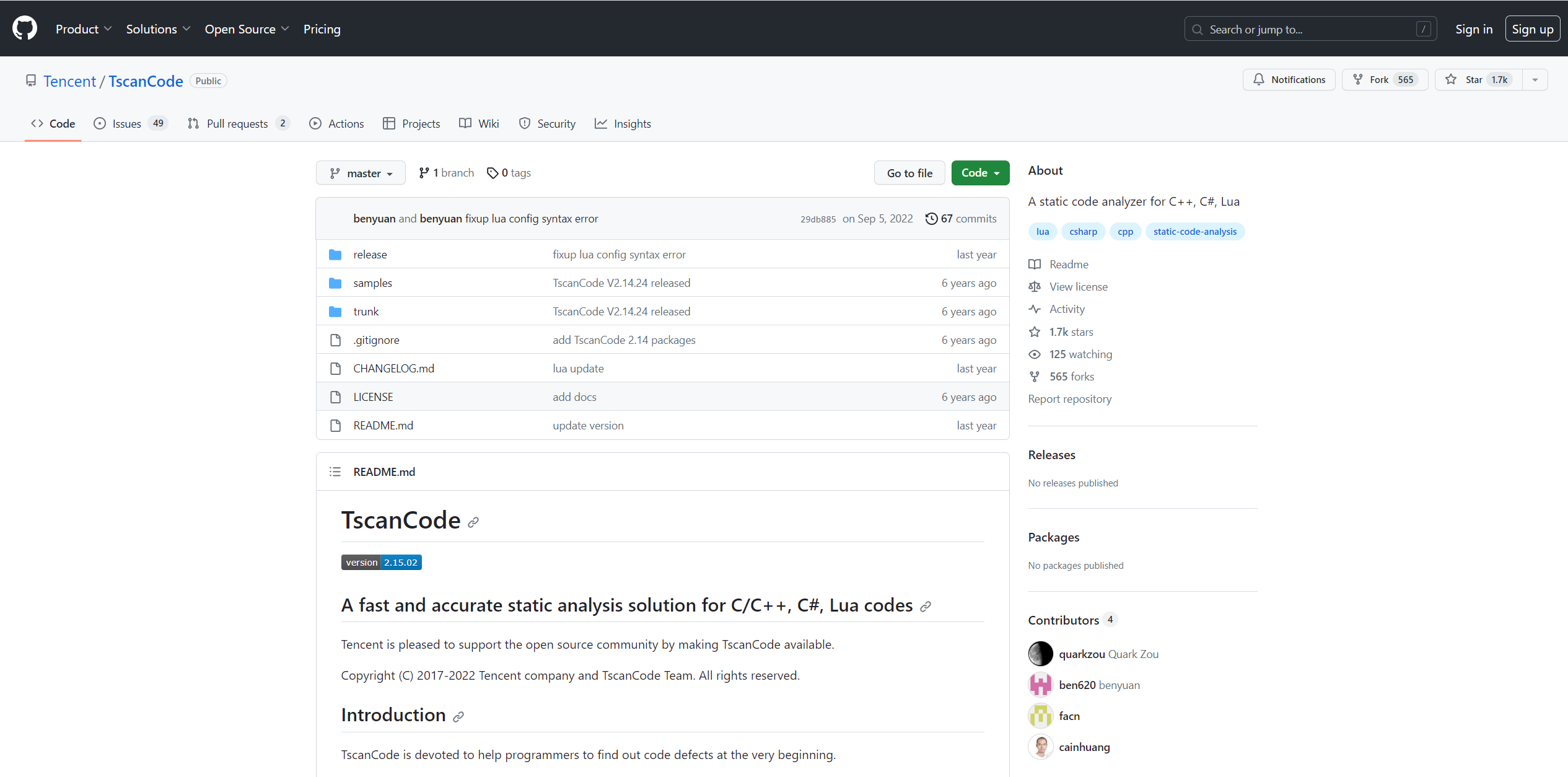Screen dimensions: 1568x777
Task: View the 0 tags link
Action: pyautogui.click(x=509, y=173)
